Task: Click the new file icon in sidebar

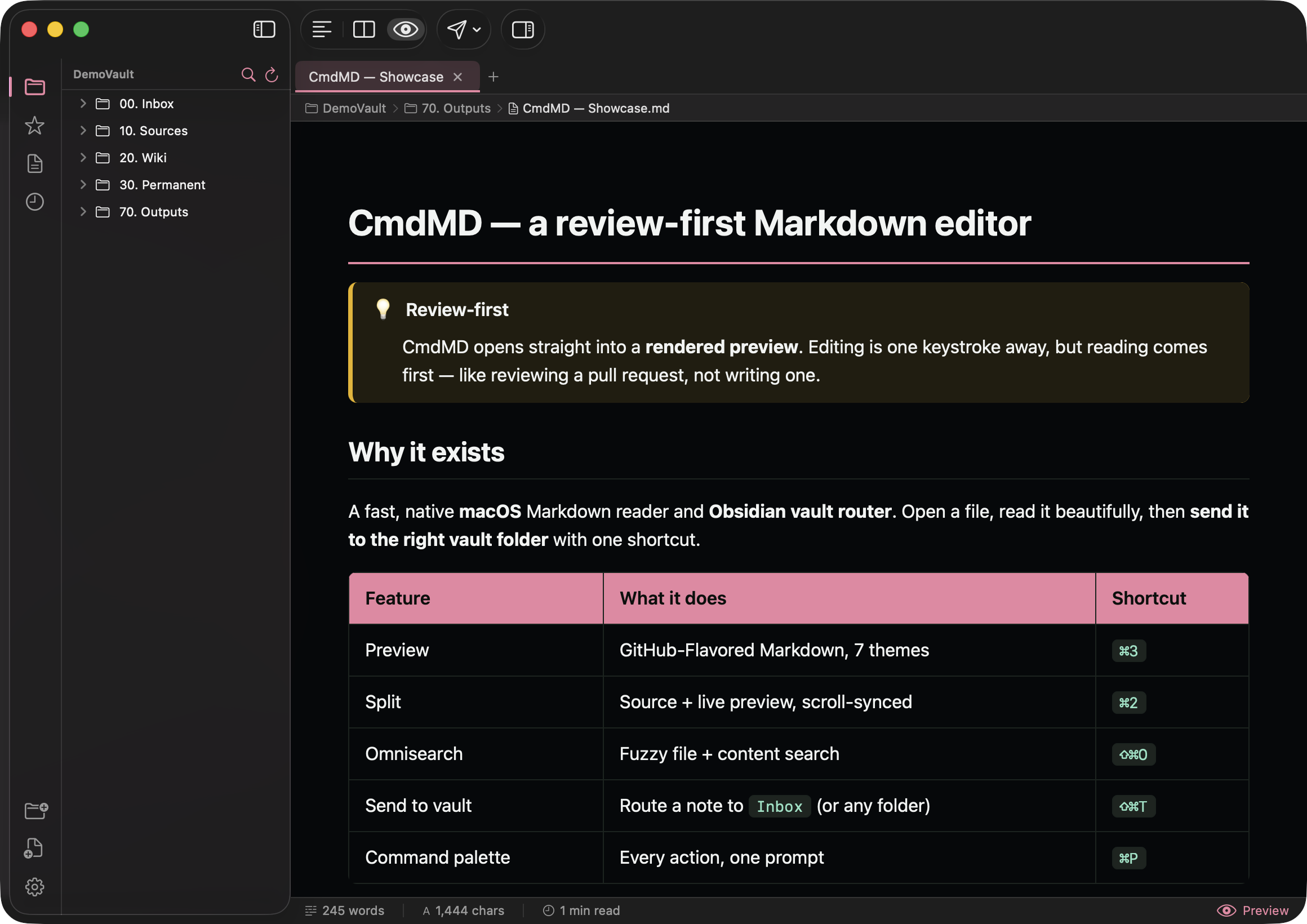Action: tap(34, 849)
